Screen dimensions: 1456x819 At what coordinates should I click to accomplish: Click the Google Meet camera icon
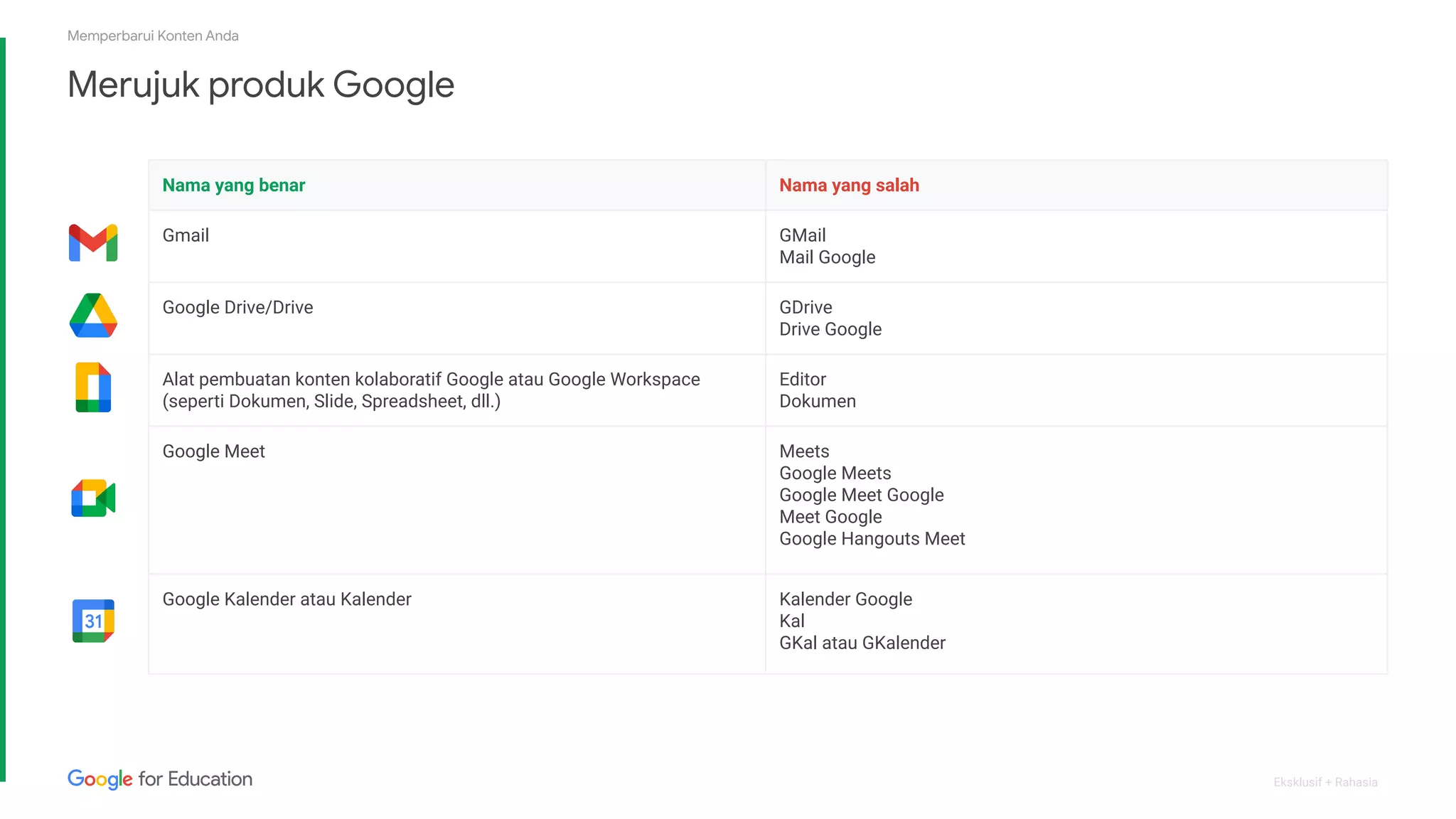click(93, 498)
